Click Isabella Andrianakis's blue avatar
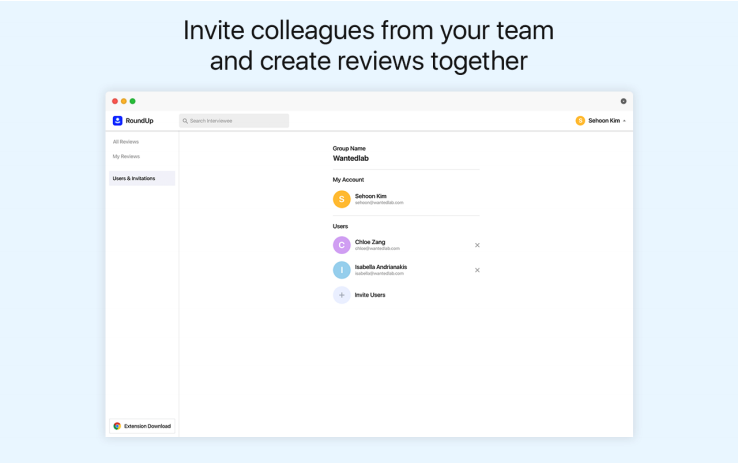The image size is (740, 465). click(342, 271)
